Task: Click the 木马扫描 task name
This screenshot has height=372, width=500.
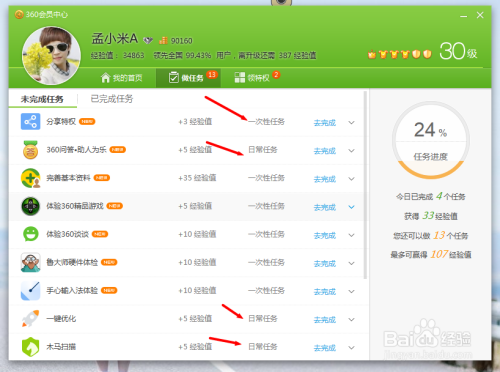Action: click(61, 347)
